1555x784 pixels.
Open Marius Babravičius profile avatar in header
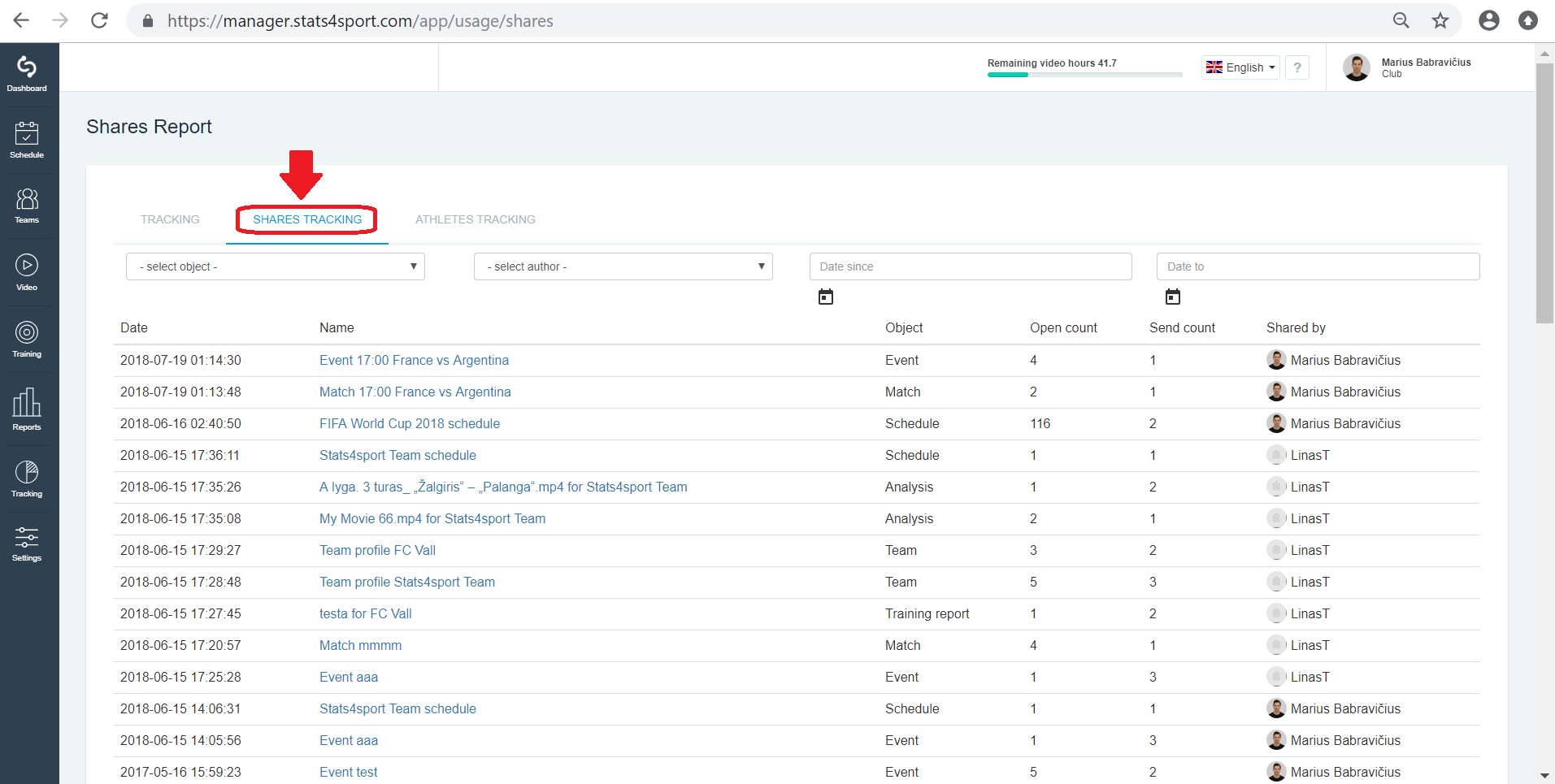point(1357,67)
